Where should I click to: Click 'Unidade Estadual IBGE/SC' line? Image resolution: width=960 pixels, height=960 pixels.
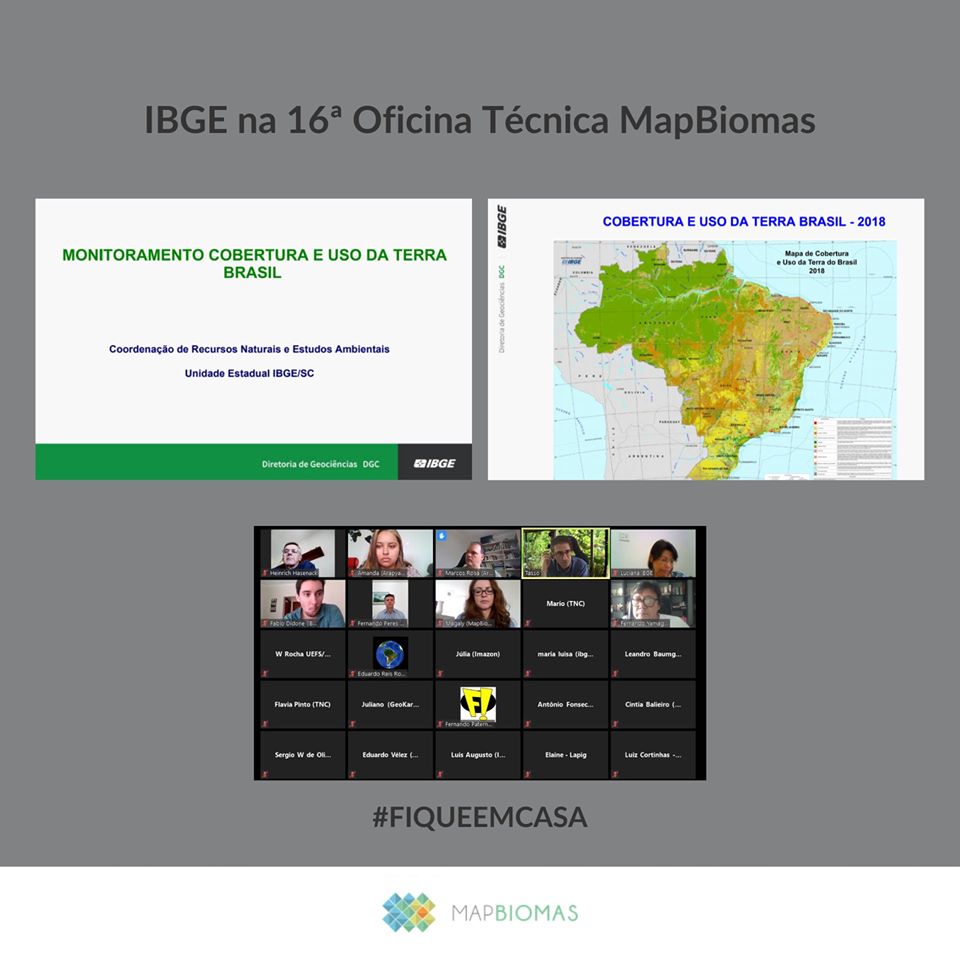pyautogui.click(x=249, y=373)
